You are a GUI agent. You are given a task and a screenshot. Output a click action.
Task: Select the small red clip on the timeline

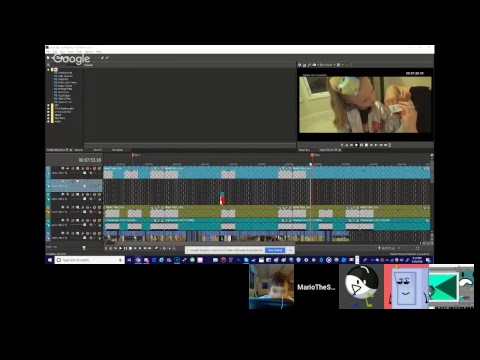point(222,200)
